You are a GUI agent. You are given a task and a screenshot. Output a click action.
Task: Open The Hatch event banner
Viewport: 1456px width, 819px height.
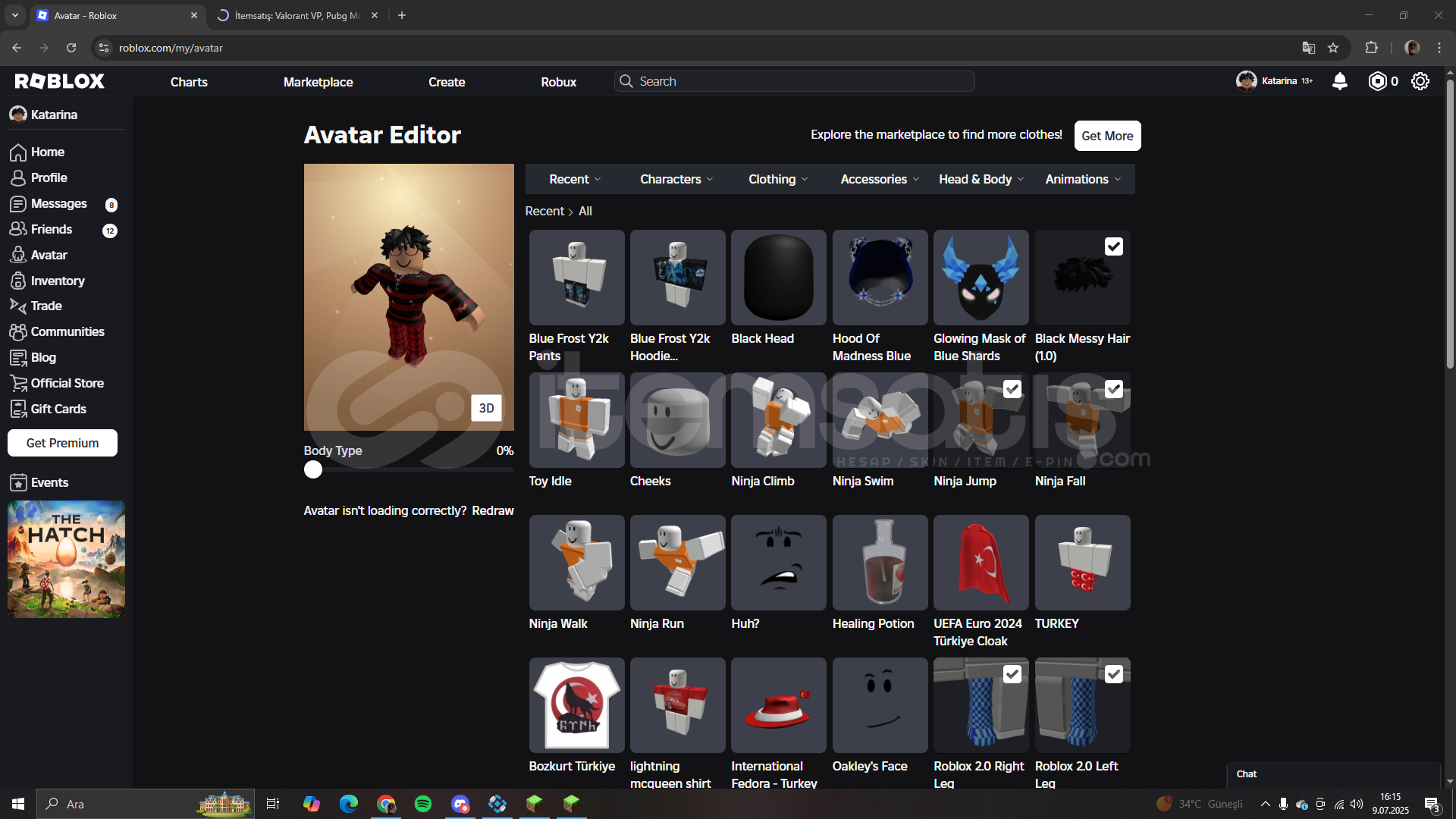tap(66, 560)
